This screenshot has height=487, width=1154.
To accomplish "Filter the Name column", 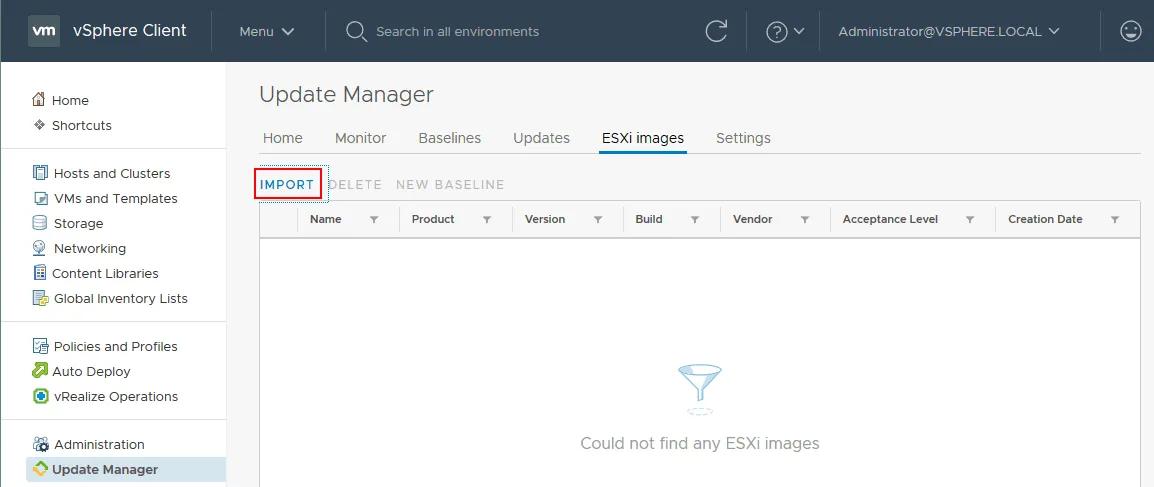I will (x=374, y=219).
